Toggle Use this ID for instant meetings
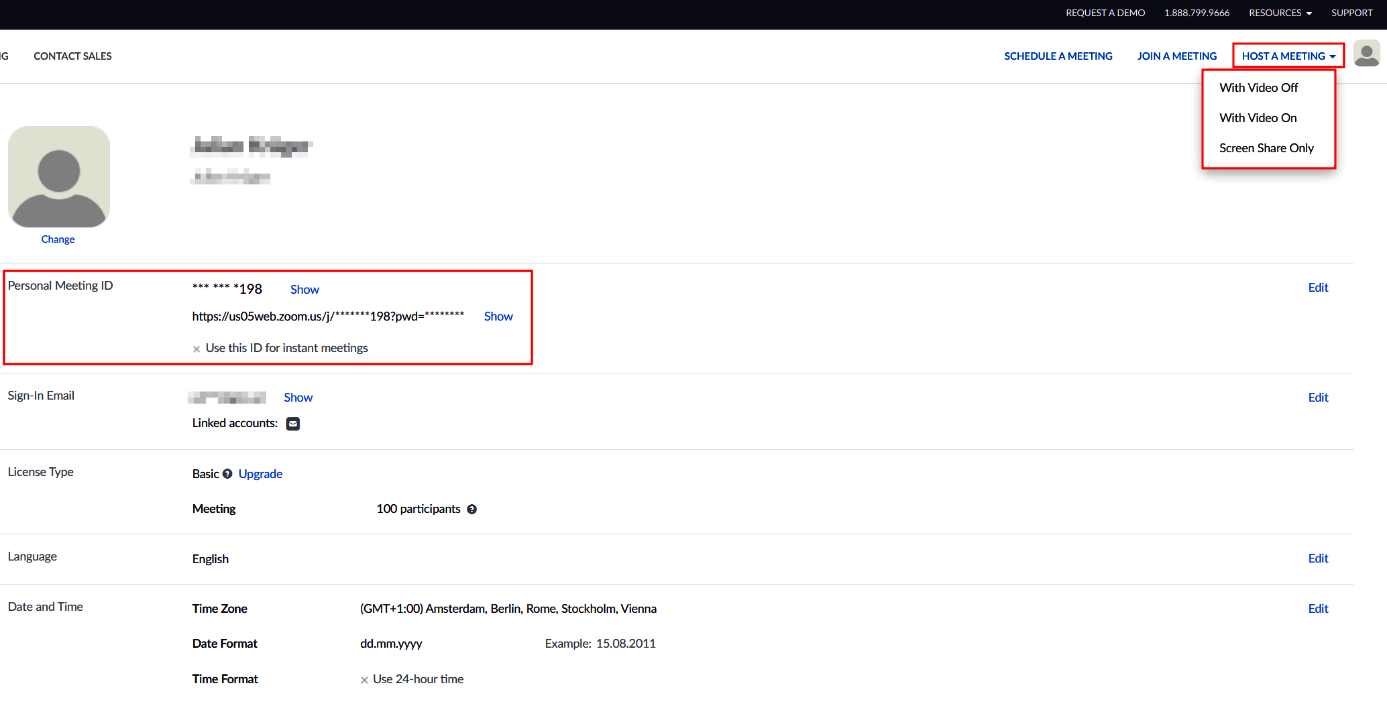Viewport: 1387px width, 712px height. point(197,349)
